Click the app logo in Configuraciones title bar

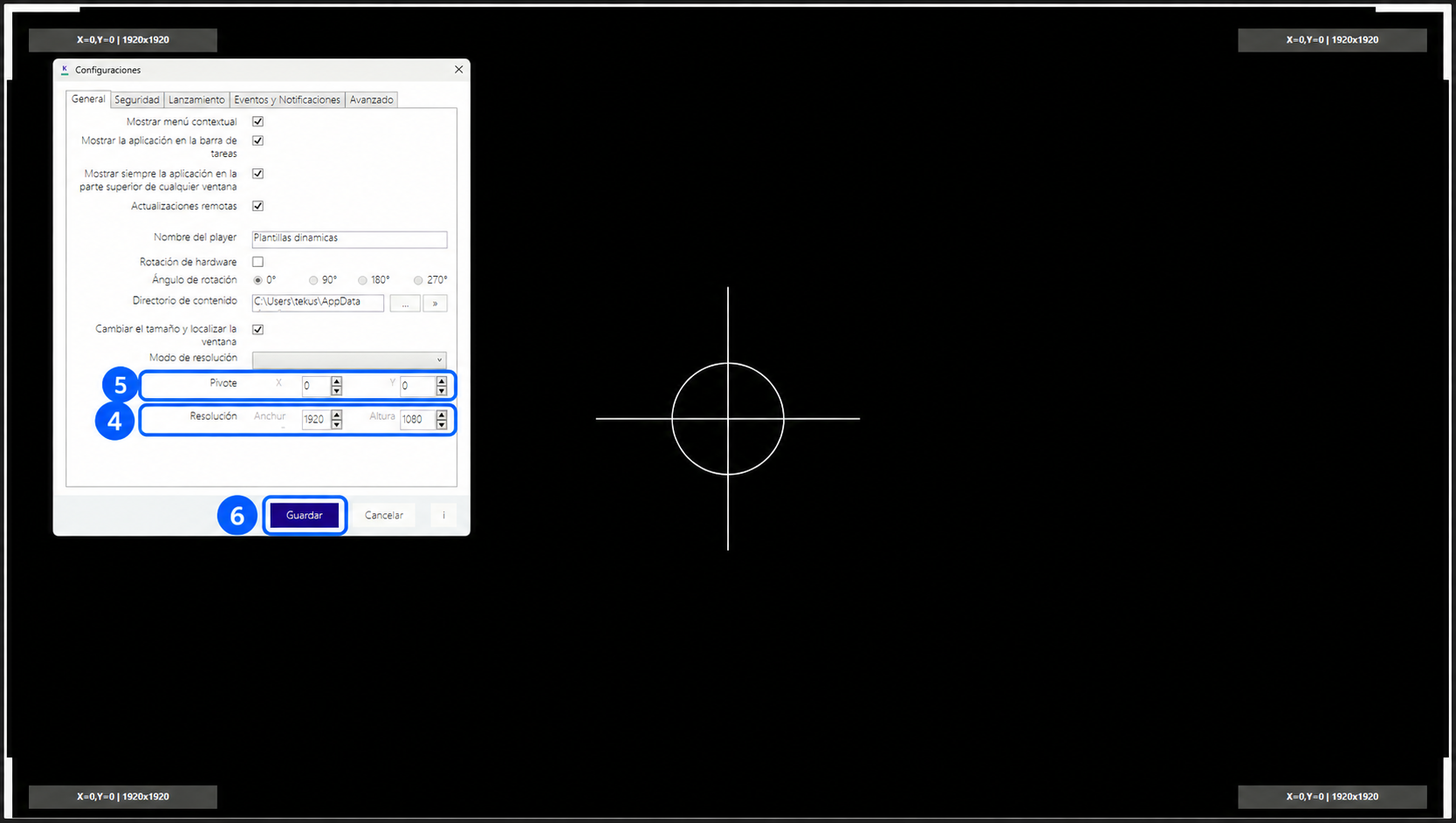coord(65,70)
